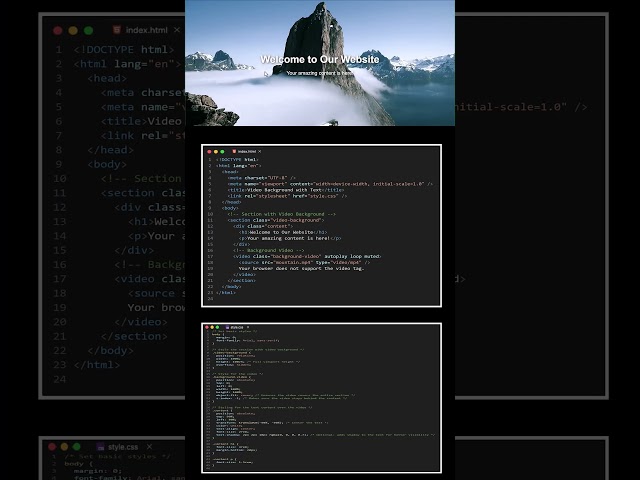Click the green maximize dot of the top background editor
The height and width of the screenshot is (480, 640).
click(x=88, y=31)
